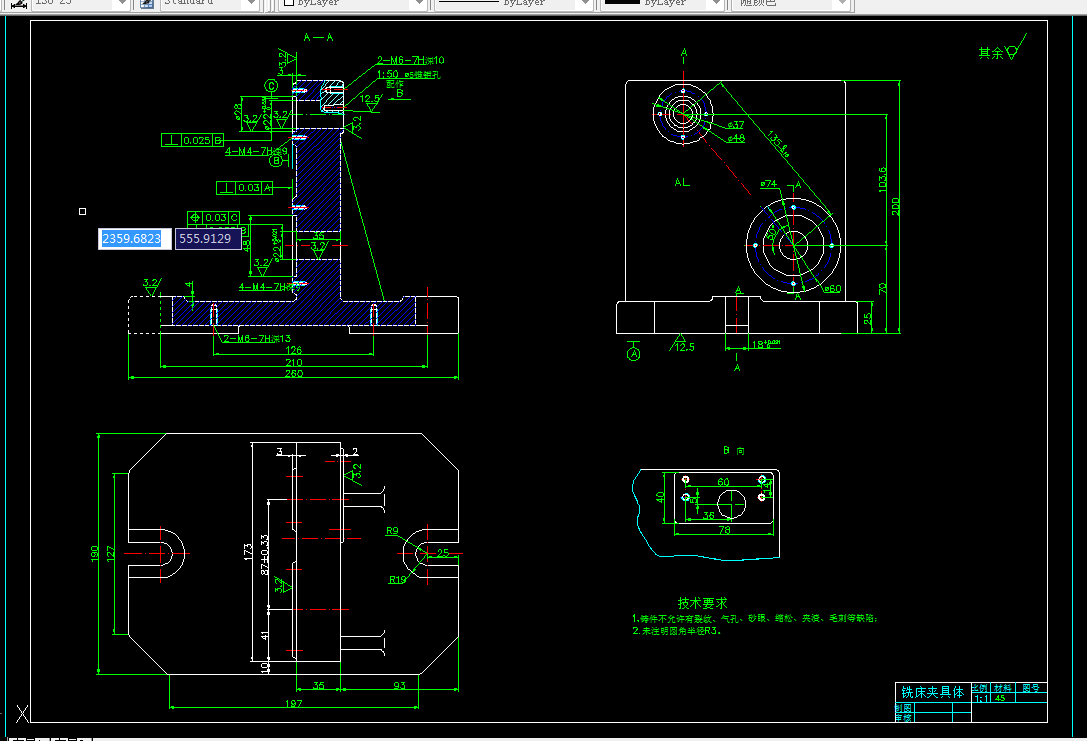
Task: Click the 材料 title block cell
Action: pyautogui.click(x=1003, y=688)
